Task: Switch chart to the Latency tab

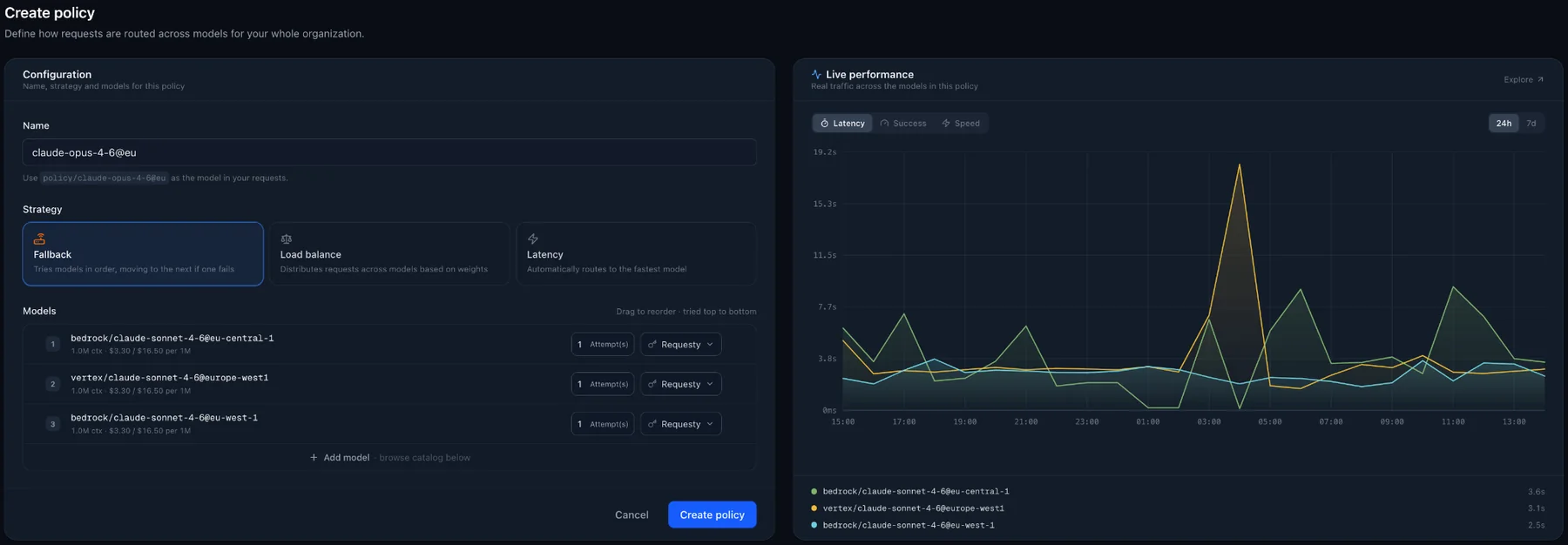Action: (x=842, y=124)
